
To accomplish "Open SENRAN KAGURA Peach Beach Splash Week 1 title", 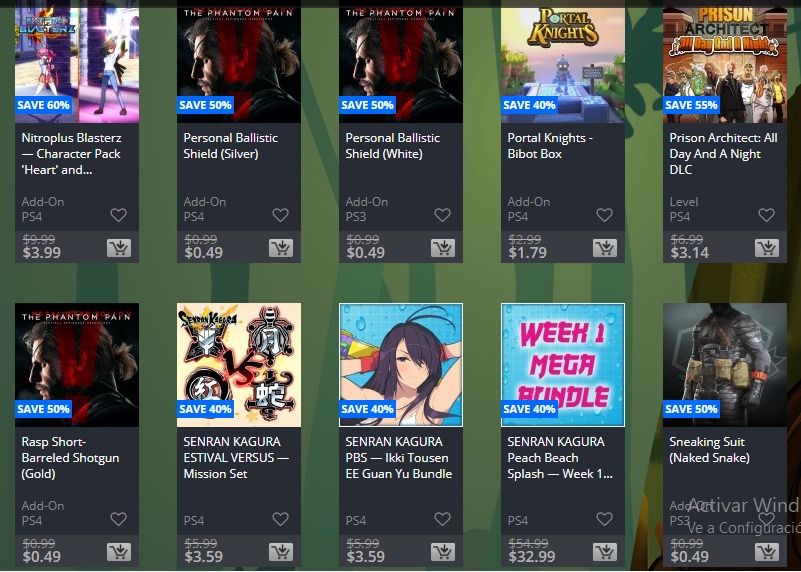I will (560, 458).
